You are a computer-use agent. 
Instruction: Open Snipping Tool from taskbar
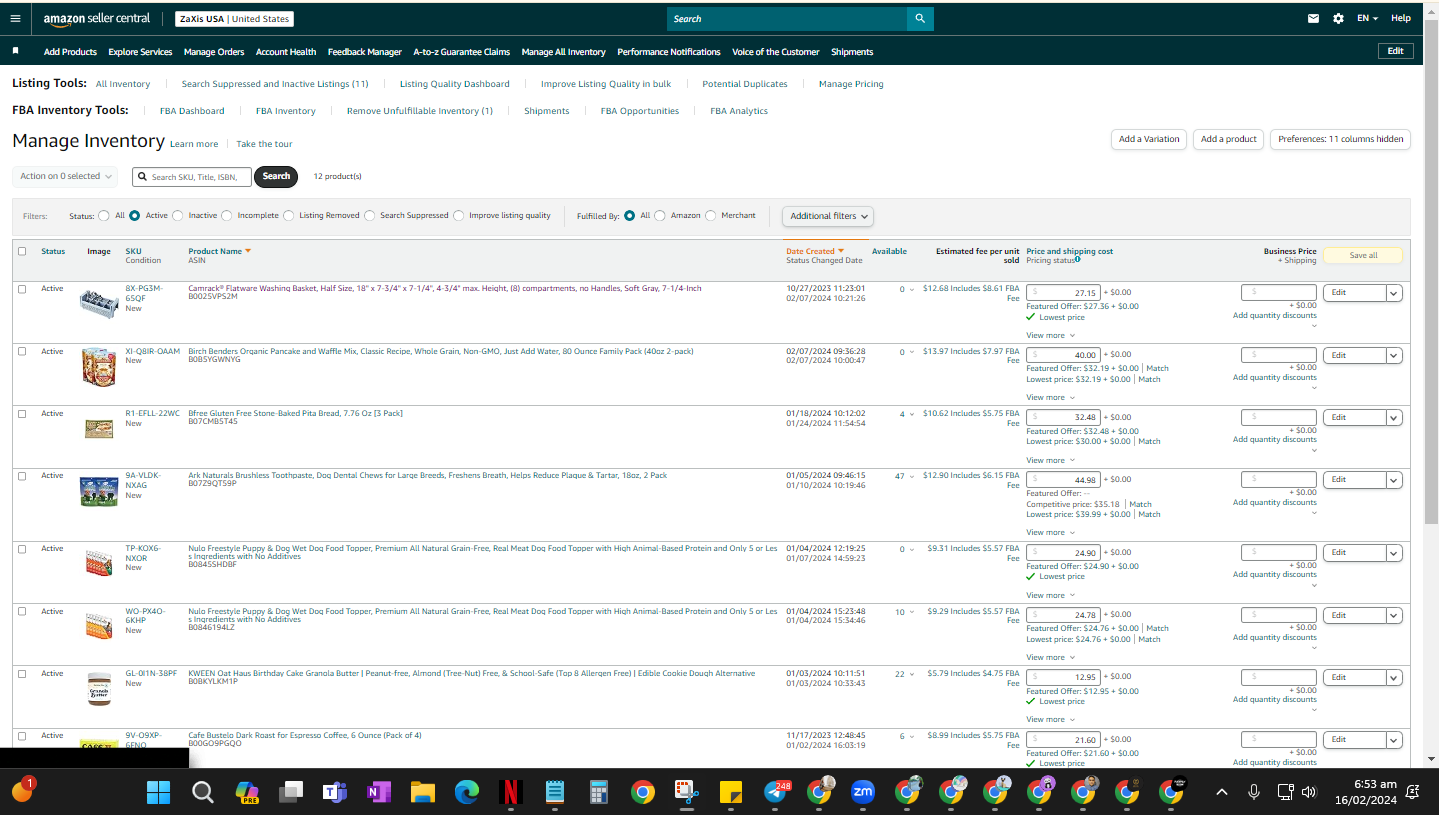(686, 793)
